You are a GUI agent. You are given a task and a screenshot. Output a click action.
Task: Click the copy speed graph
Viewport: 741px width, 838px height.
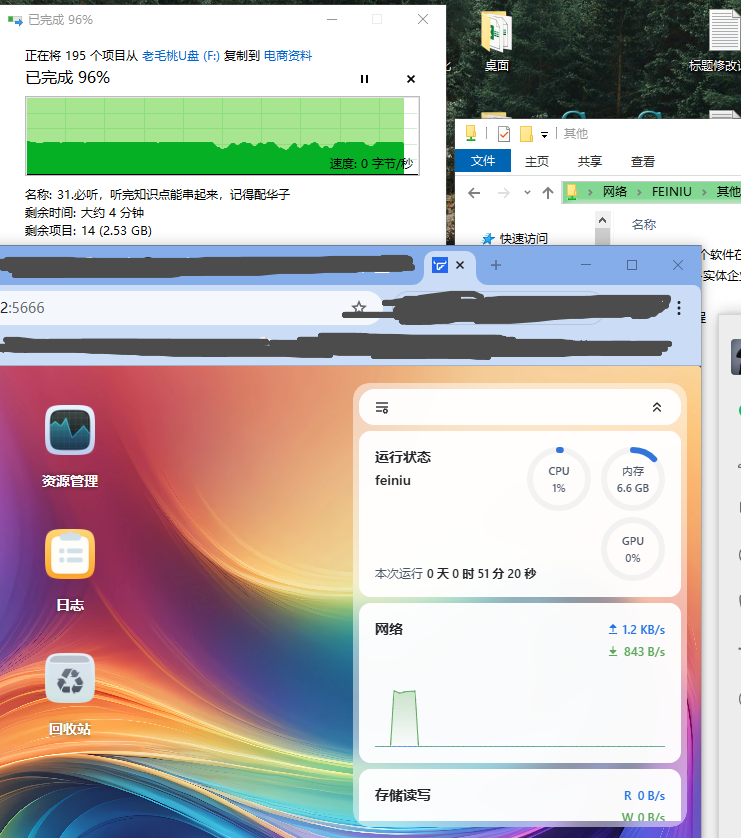(x=222, y=136)
